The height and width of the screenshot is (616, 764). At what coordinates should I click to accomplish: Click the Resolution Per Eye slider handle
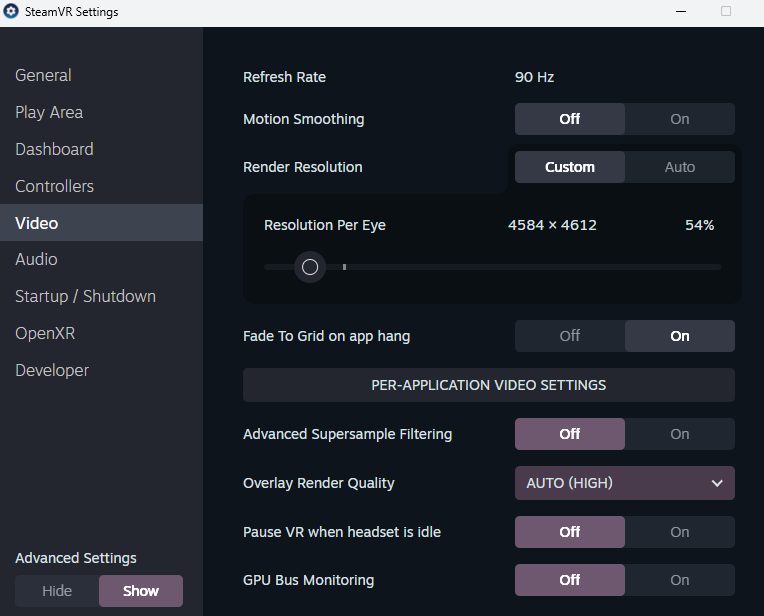(x=310, y=267)
